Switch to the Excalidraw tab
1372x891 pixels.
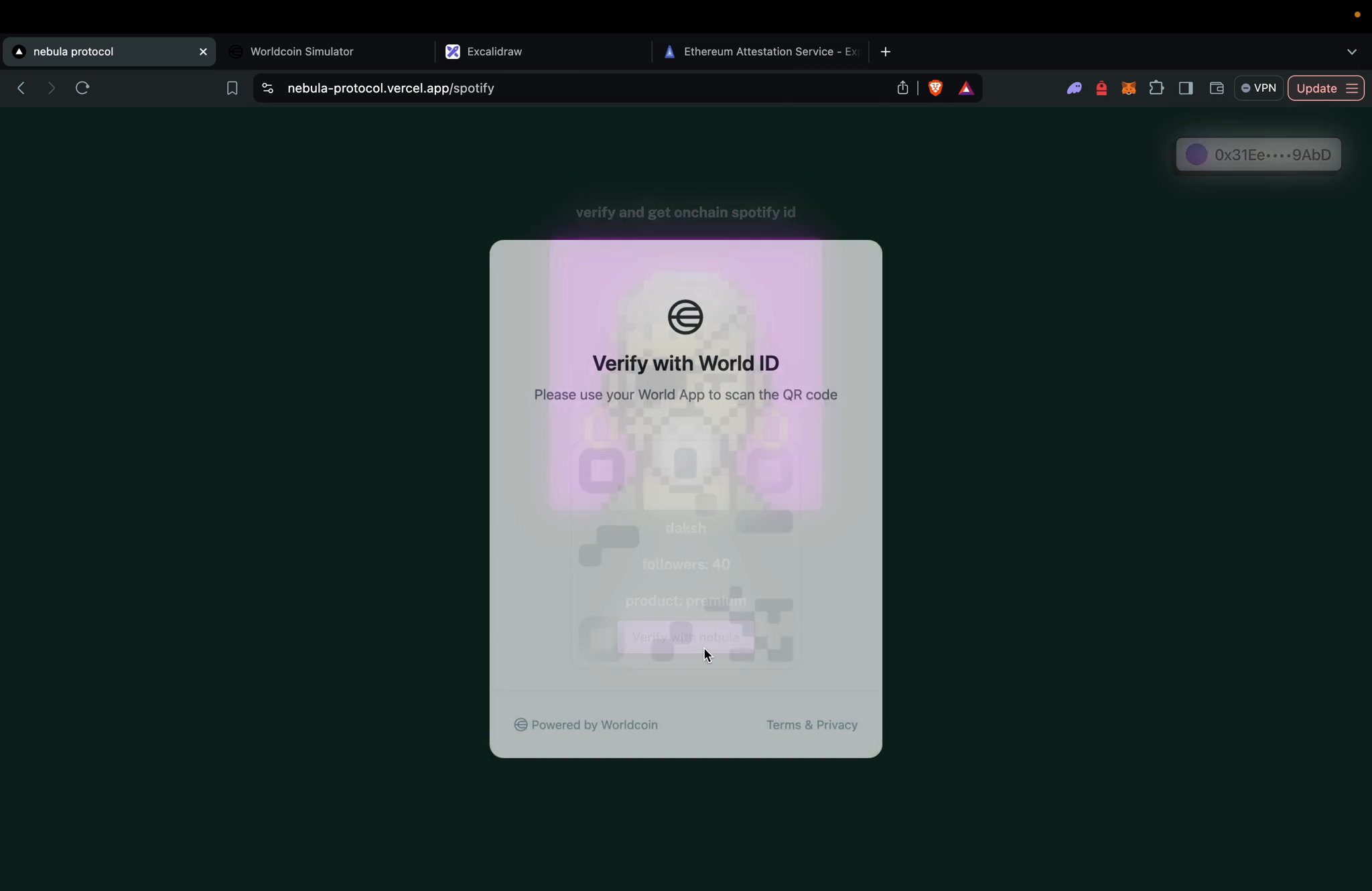(x=543, y=52)
